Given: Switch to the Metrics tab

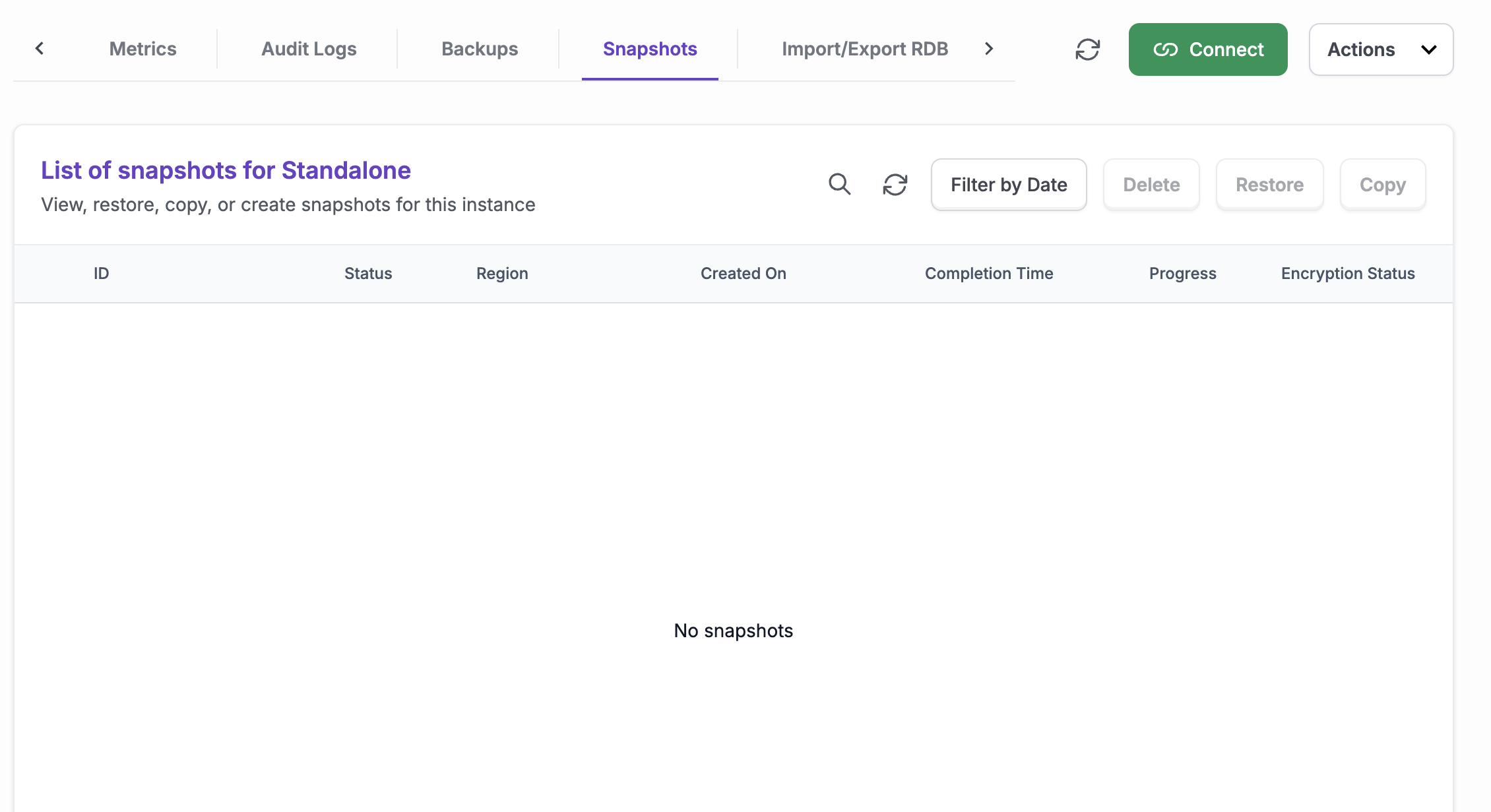Looking at the screenshot, I should coord(143,49).
